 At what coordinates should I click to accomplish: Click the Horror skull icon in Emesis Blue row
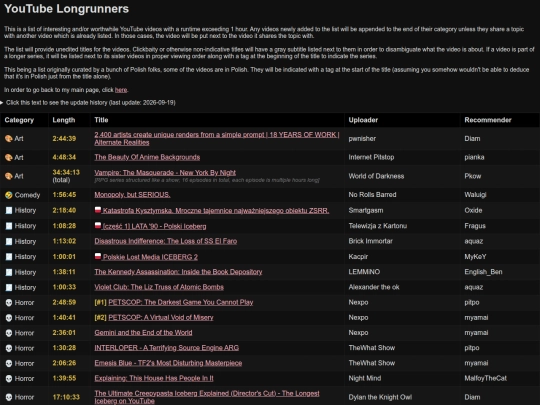coord(9,363)
